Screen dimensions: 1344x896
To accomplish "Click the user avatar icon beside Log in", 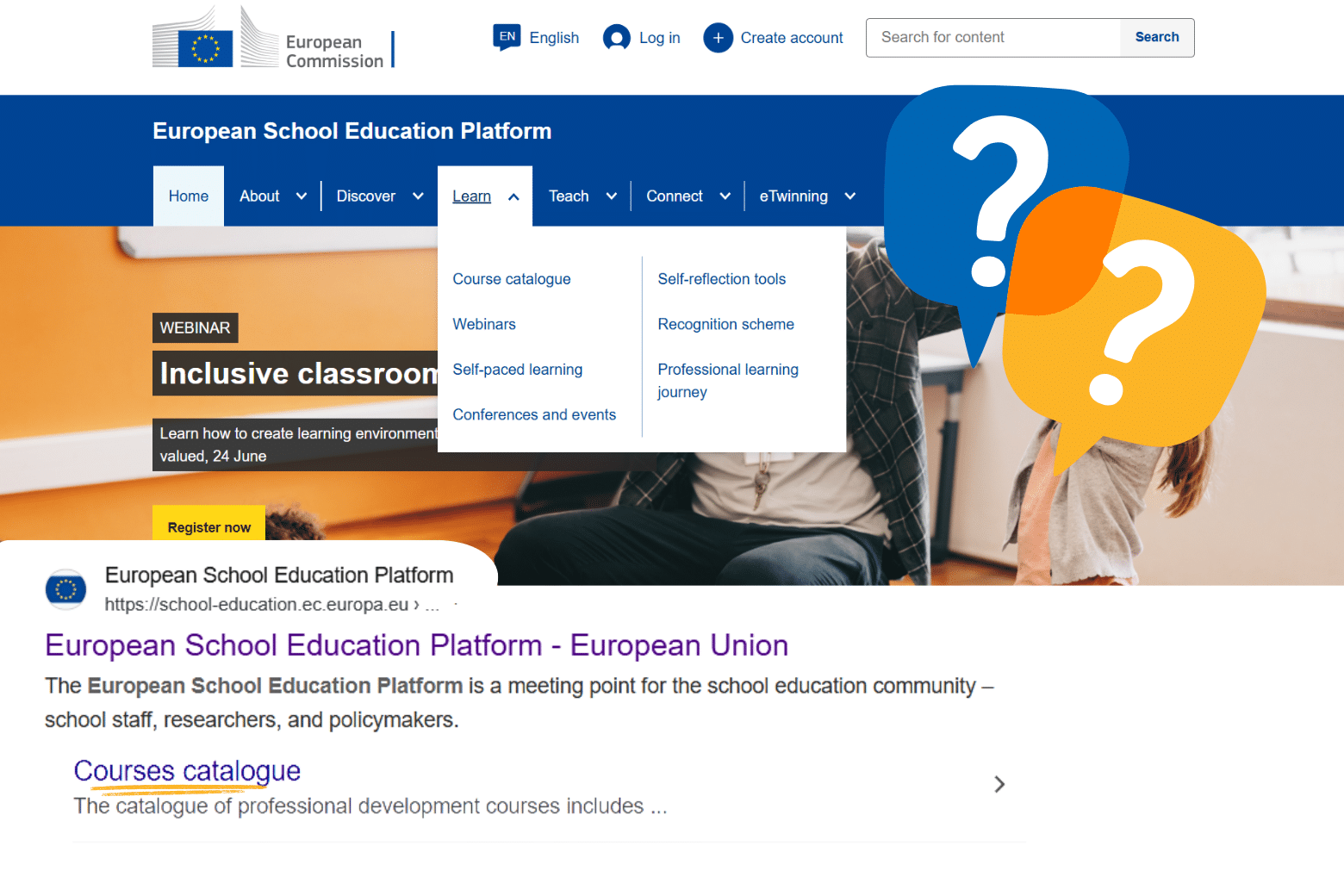I will (617, 38).
